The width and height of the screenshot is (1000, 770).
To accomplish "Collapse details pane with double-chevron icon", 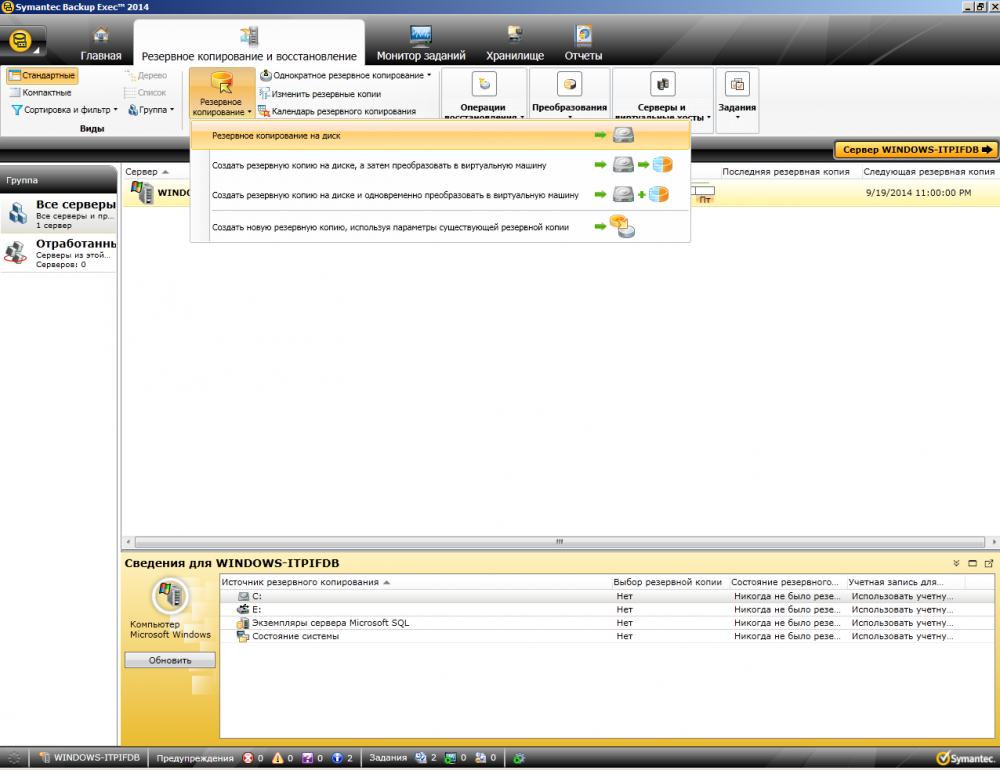I will coord(956,563).
